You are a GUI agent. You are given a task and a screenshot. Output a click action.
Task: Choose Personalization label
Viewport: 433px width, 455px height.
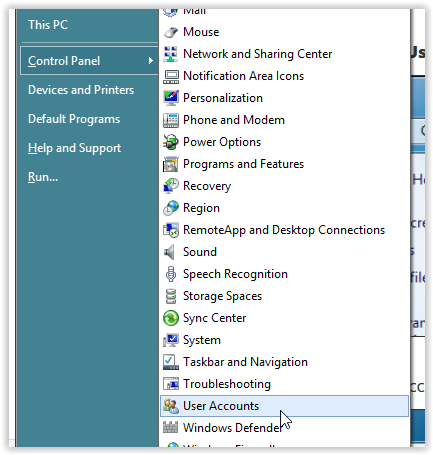[223, 98]
